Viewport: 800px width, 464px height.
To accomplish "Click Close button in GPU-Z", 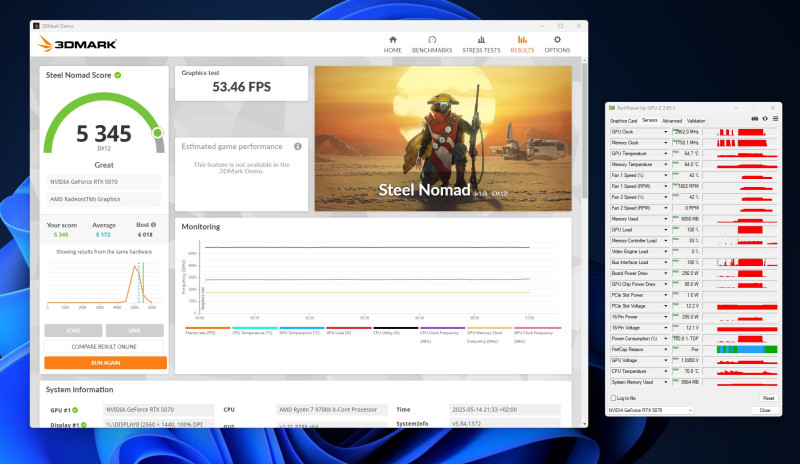I will (765, 410).
